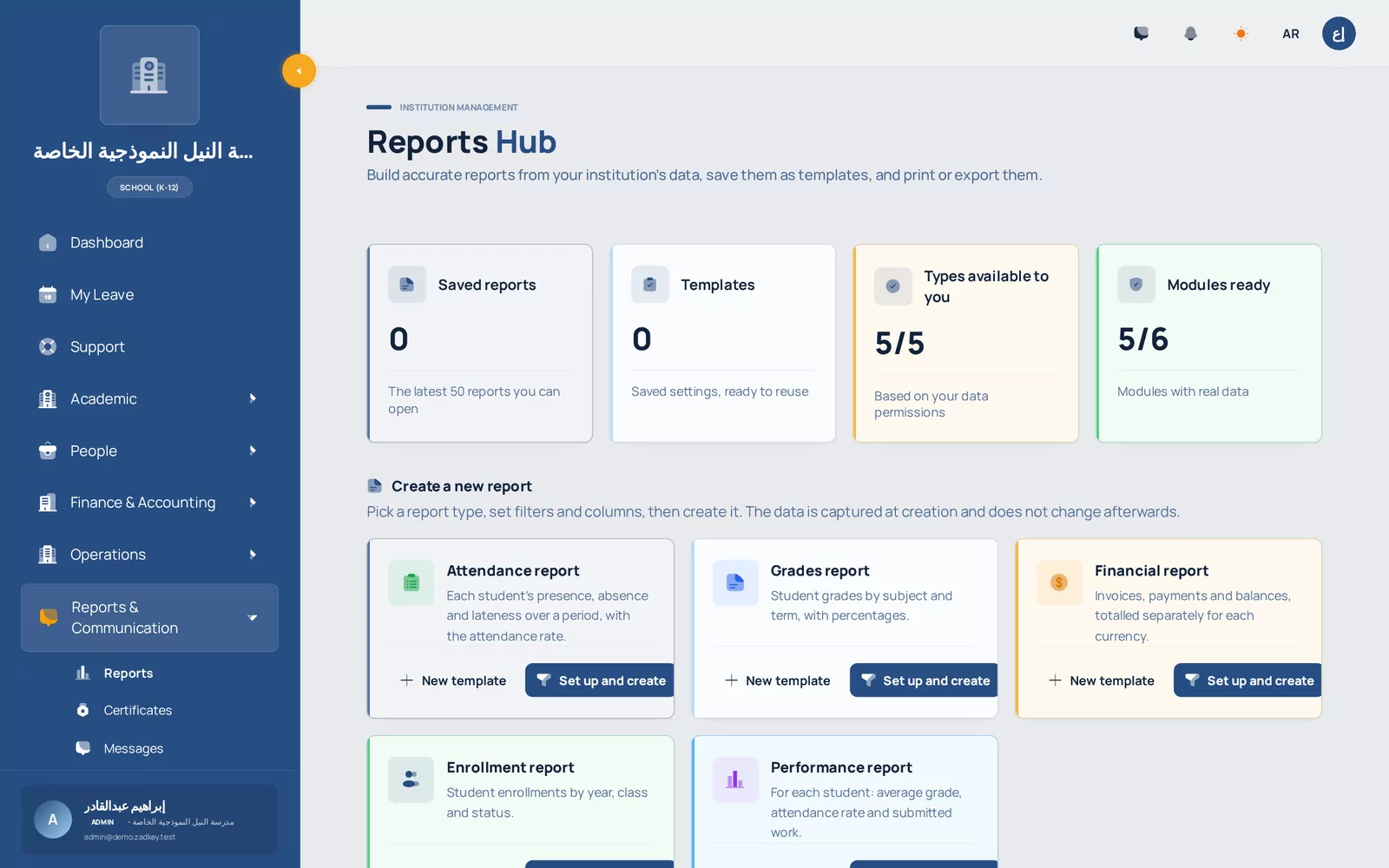This screenshot has height=868, width=1389.
Task: Switch language using AR button
Action: pyautogui.click(x=1291, y=34)
